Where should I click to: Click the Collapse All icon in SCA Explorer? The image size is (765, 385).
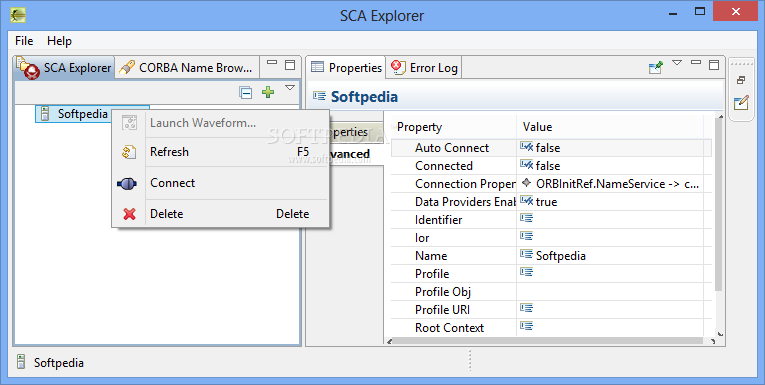click(245, 92)
